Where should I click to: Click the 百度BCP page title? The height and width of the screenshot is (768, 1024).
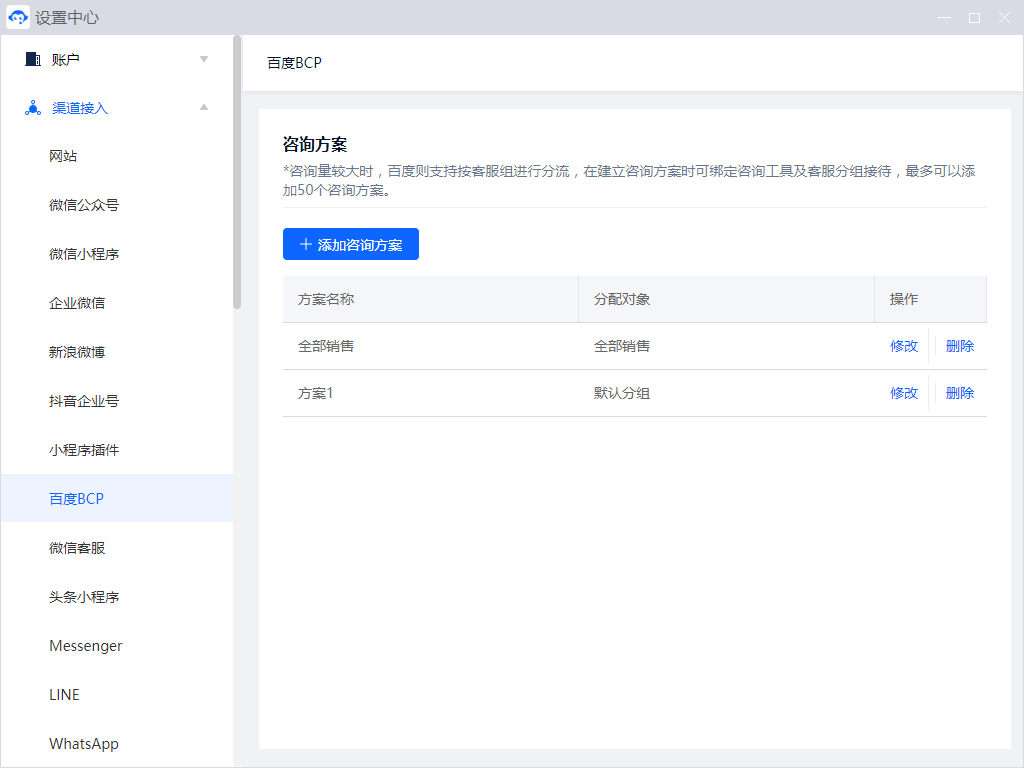pyautogui.click(x=295, y=63)
